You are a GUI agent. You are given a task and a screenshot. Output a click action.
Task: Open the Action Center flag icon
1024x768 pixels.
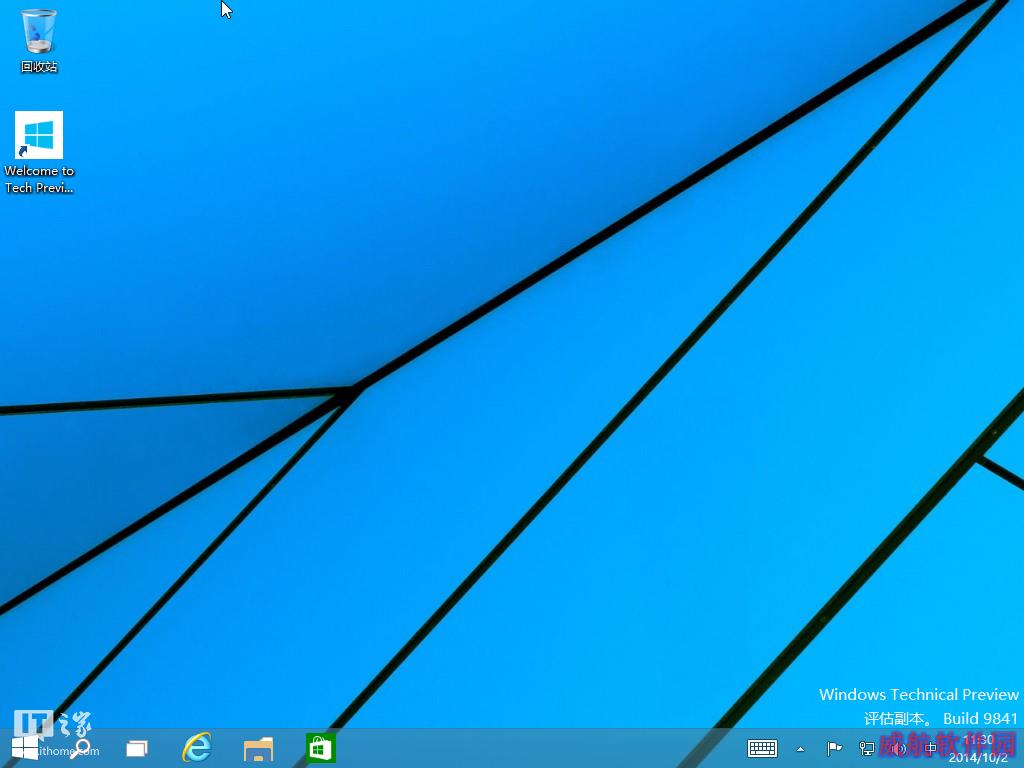pos(834,748)
